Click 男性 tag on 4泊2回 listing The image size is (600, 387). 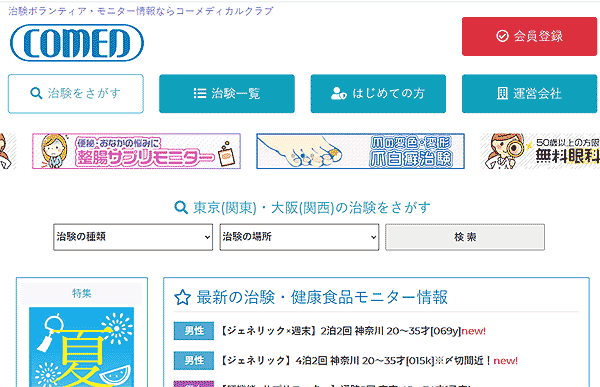(x=194, y=361)
